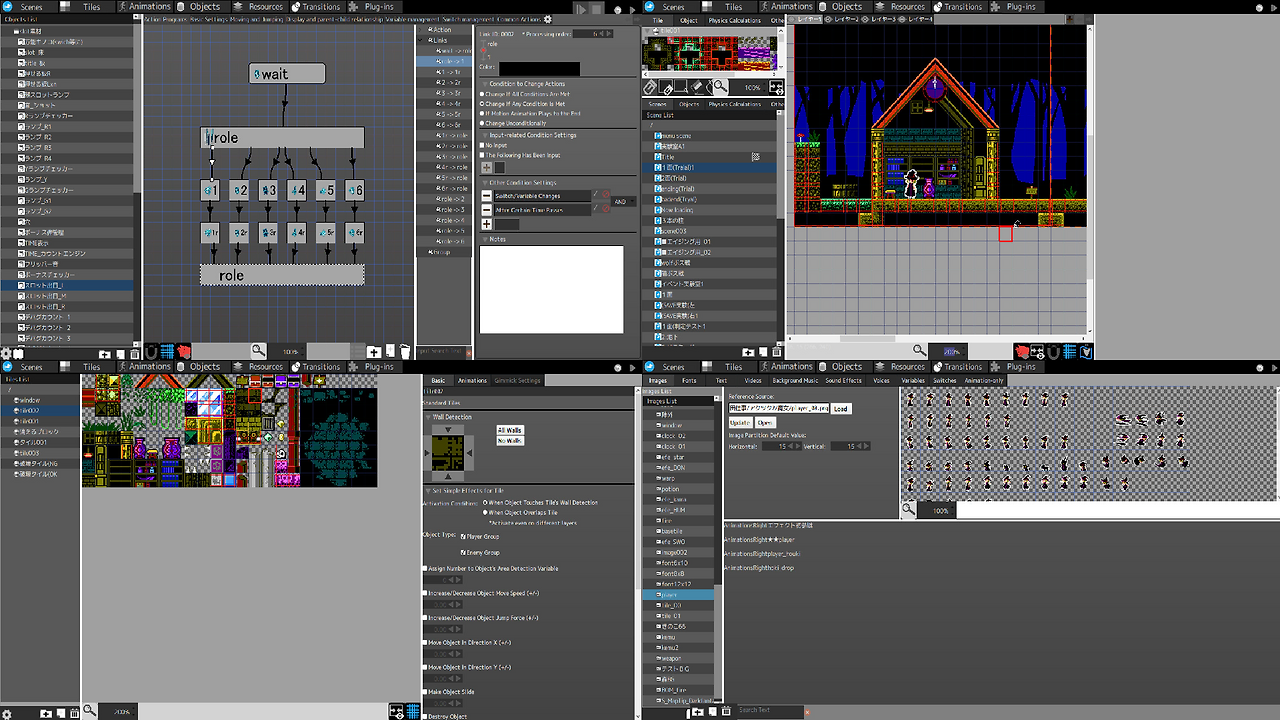Collapse the Wall Detection section
Viewport: 1280px width, 720px height.
(428, 417)
